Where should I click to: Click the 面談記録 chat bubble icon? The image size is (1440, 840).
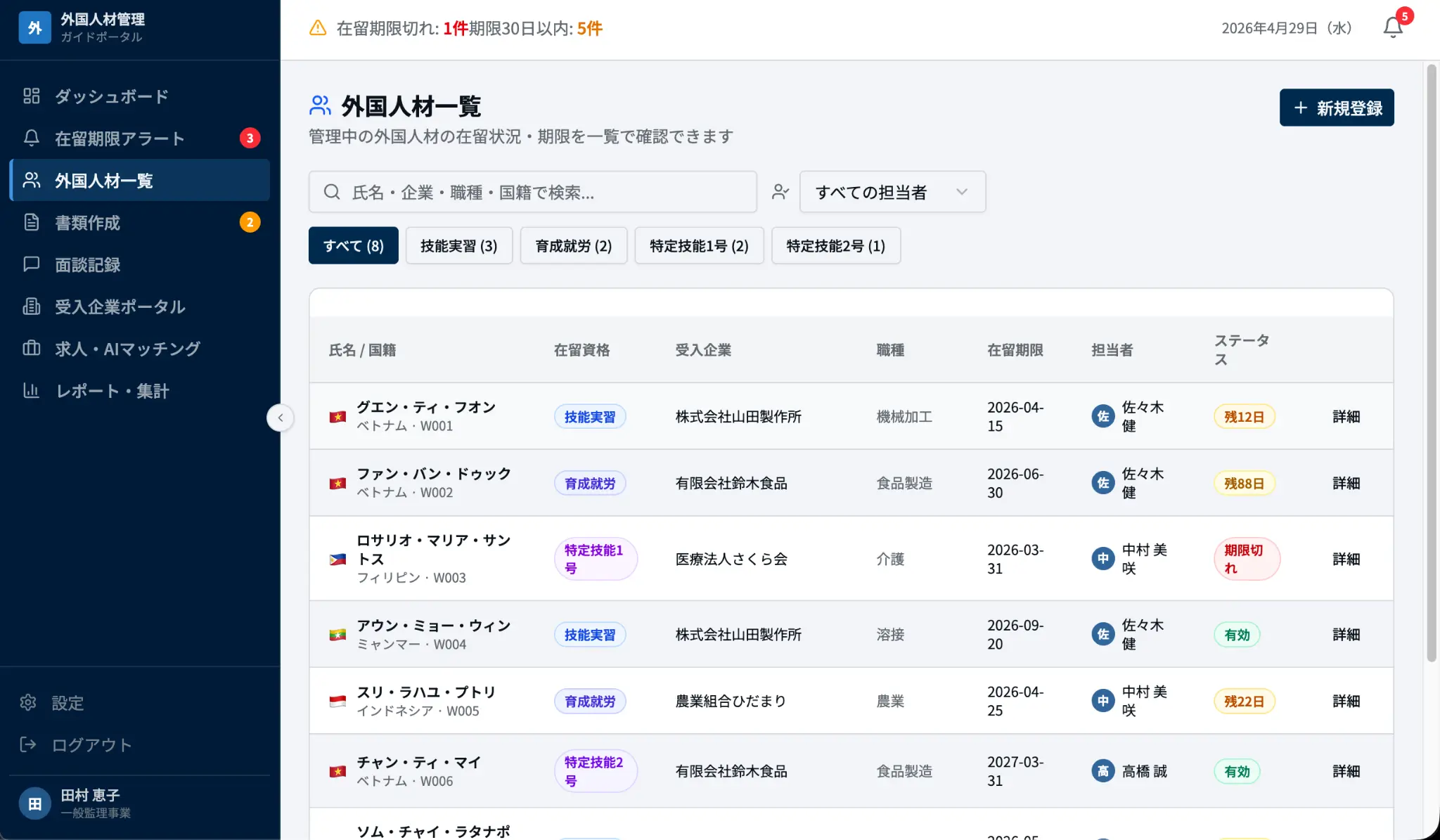pyautogui.click(x=32, y=264)
